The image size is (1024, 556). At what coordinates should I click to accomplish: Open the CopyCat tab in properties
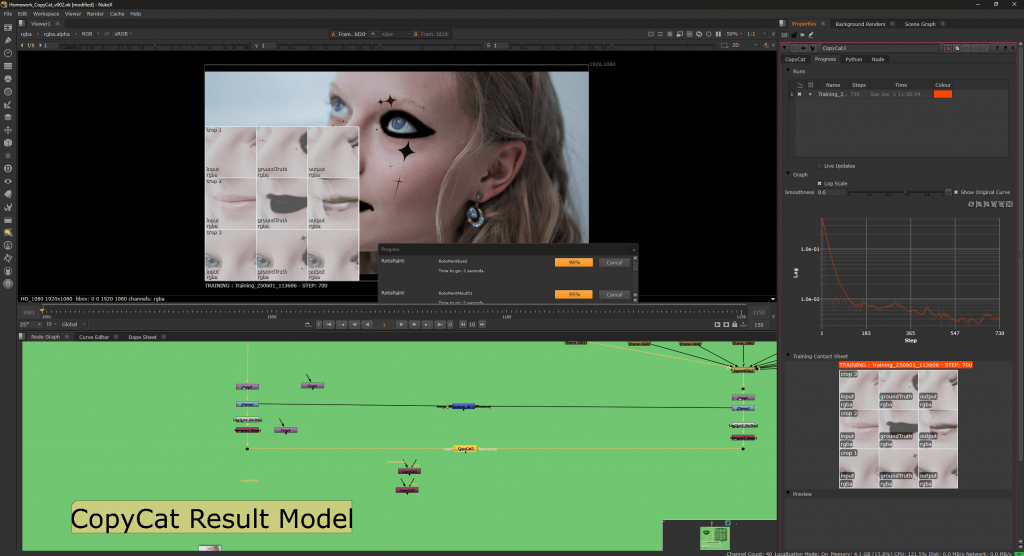click(795, 59)
